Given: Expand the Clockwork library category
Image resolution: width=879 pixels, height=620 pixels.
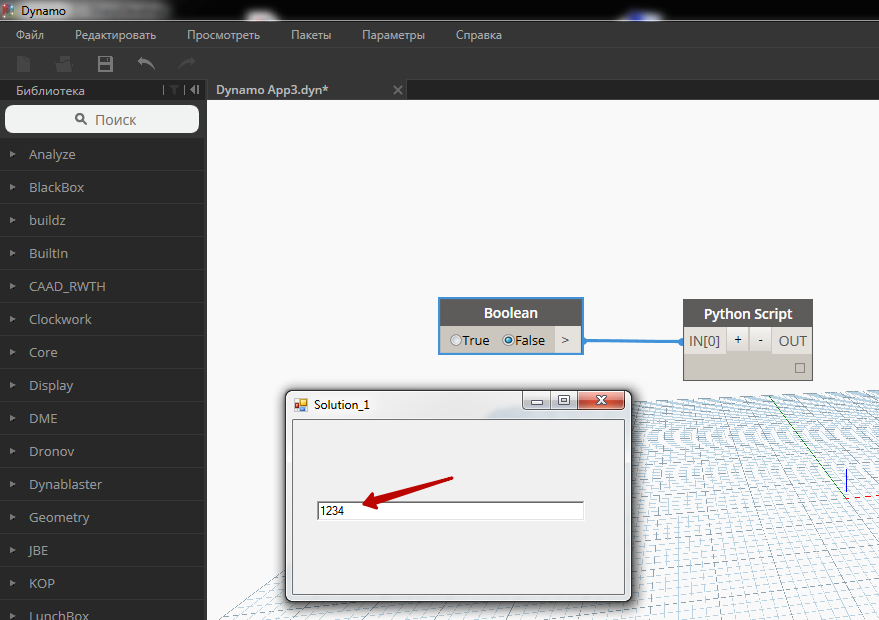Looking at the screenshot, I should [x=60, y=320].
